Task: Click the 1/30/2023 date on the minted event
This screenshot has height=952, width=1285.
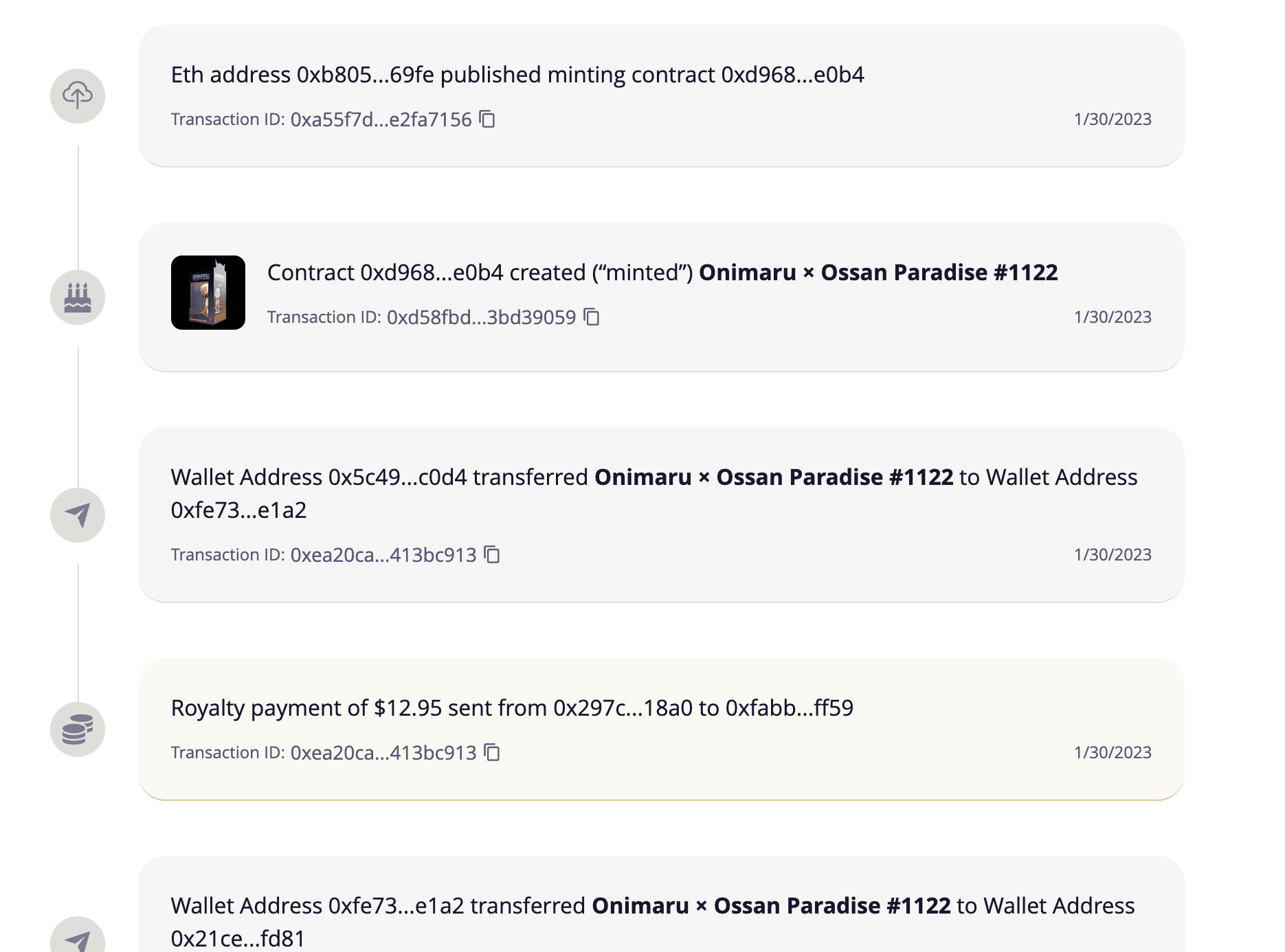Action: coord(1113,317)
